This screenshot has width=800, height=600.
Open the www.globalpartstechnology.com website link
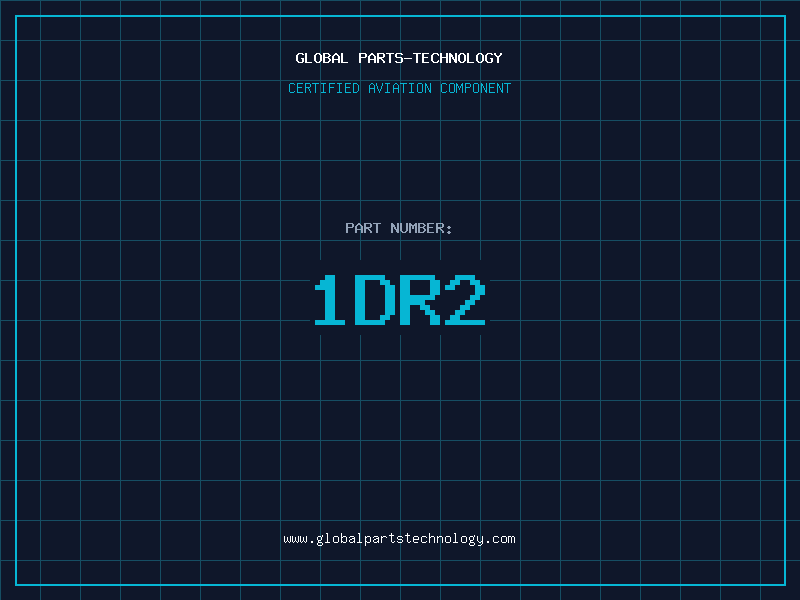point(399,539)
